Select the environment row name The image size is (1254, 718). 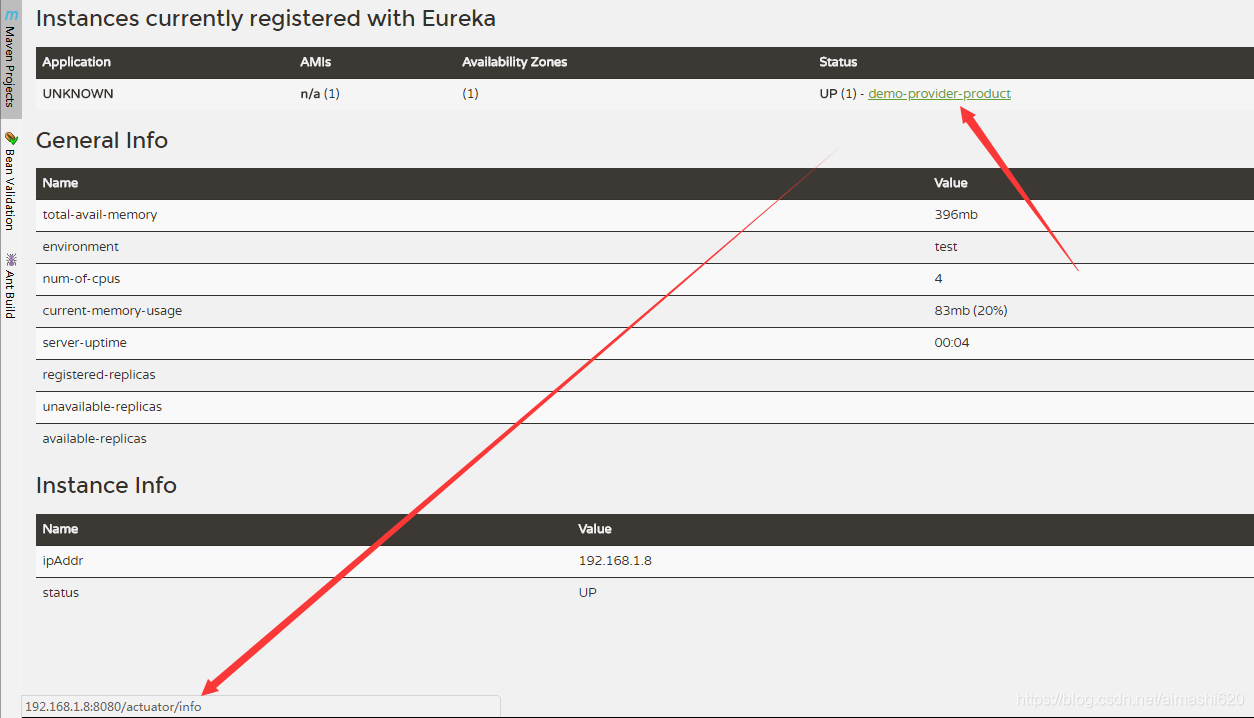point(81,246)
